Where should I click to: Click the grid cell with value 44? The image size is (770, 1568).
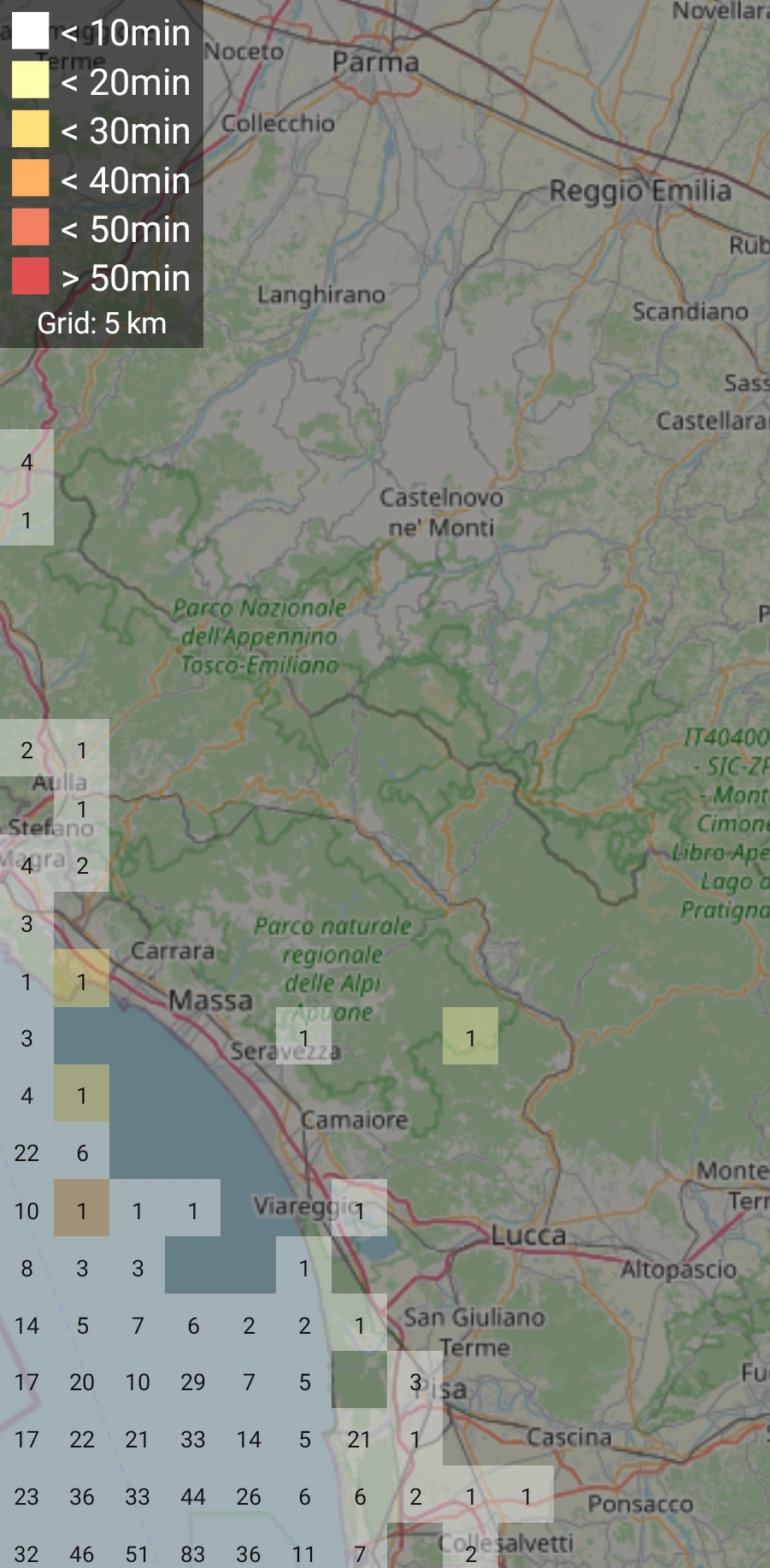(193, 1496)
